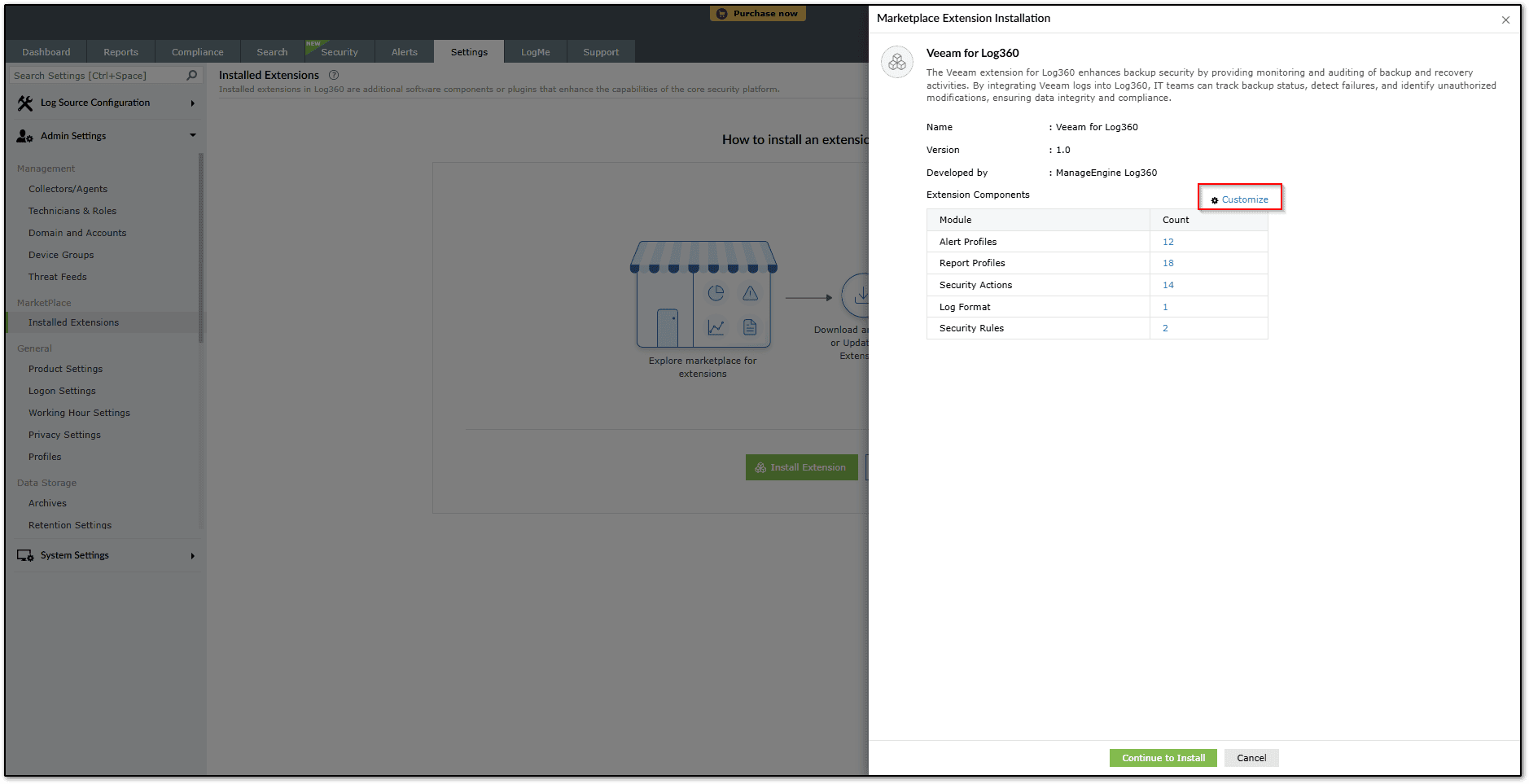Click the Purchase now cart icon

[x=721, y=14]
